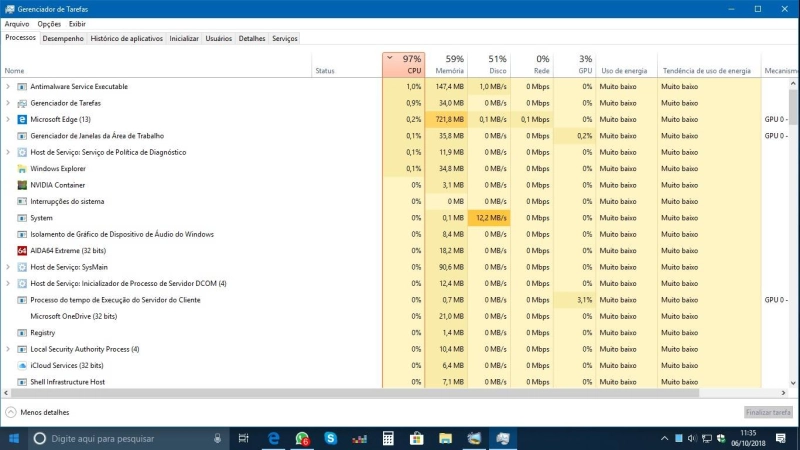Screen dimensions: 800x450
Task: Open the Opções menu
Action: click(49, 24)
